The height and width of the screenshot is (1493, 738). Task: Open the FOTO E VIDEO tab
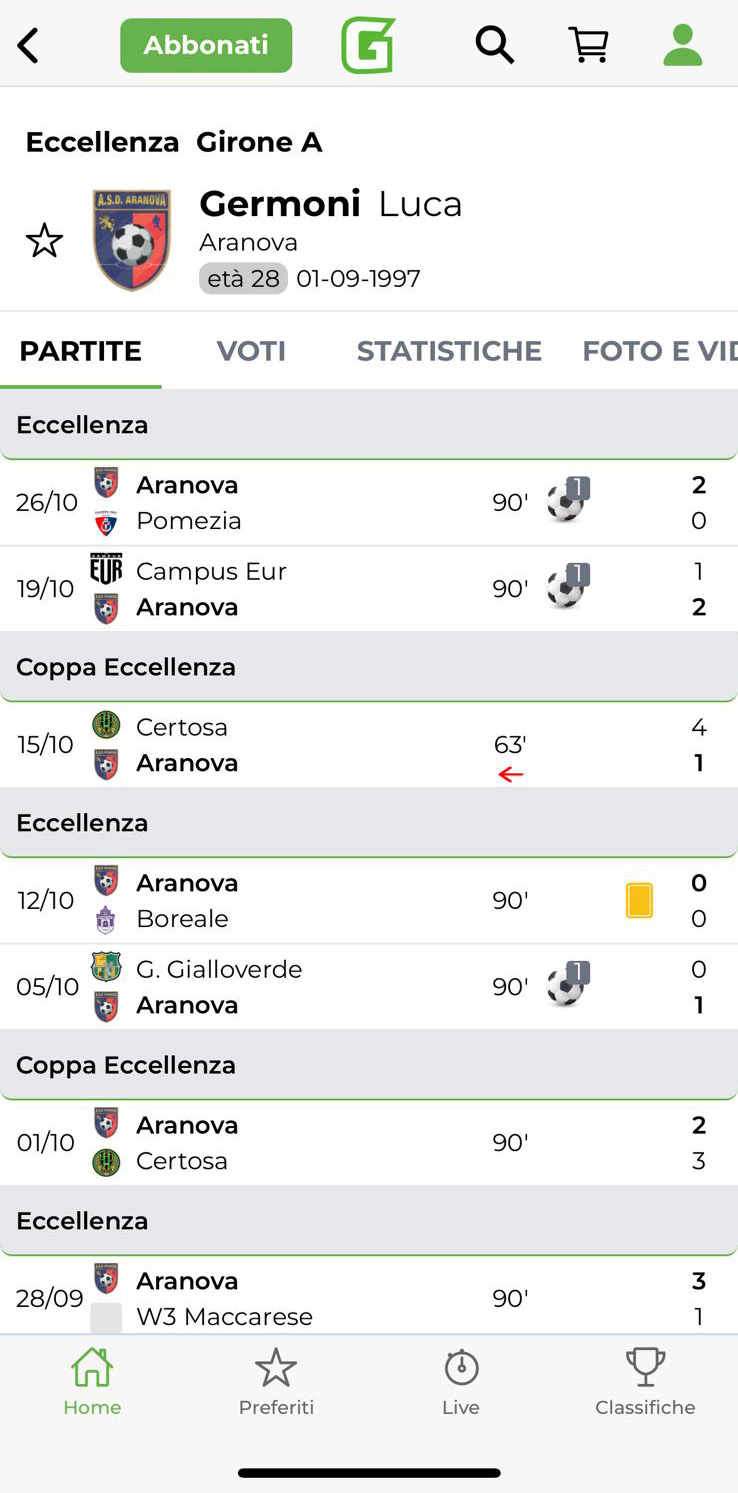coord(660,351)
